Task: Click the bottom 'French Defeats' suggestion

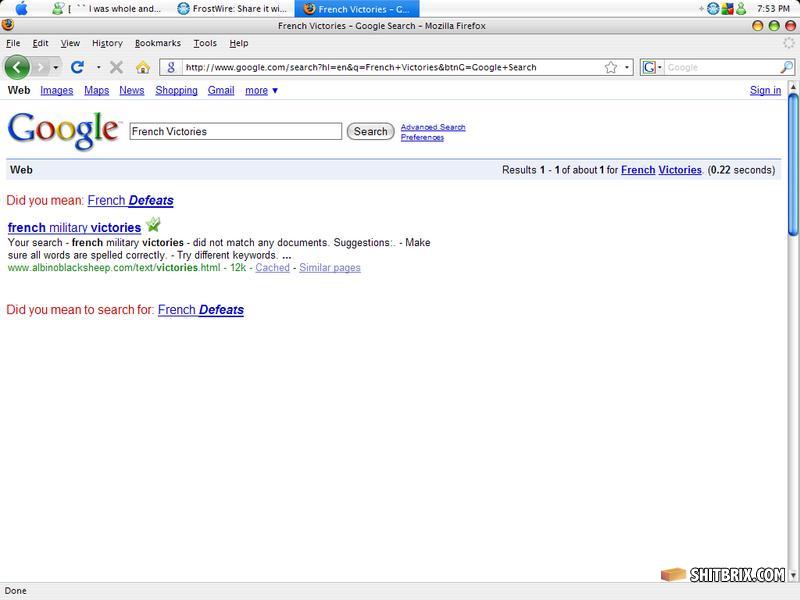Action: click(x=201, y=310)
